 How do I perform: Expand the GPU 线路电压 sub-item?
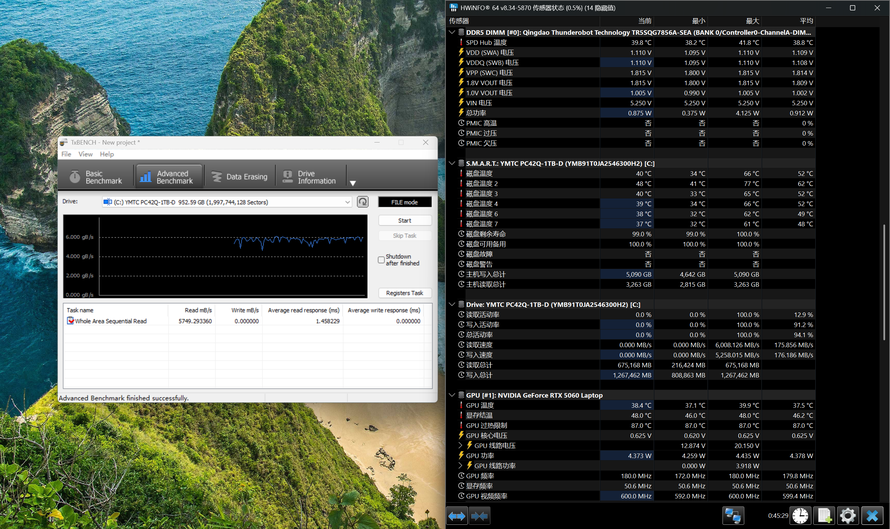point(460,446)
